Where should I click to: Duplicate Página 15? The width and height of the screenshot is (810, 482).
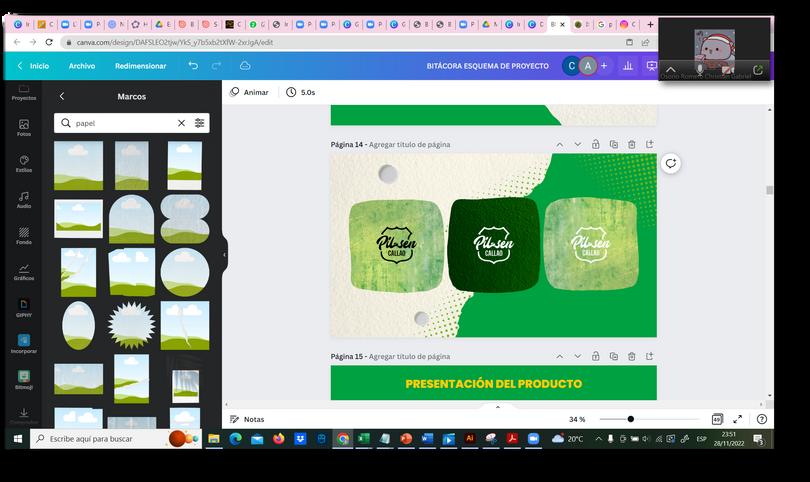point(614,356)
